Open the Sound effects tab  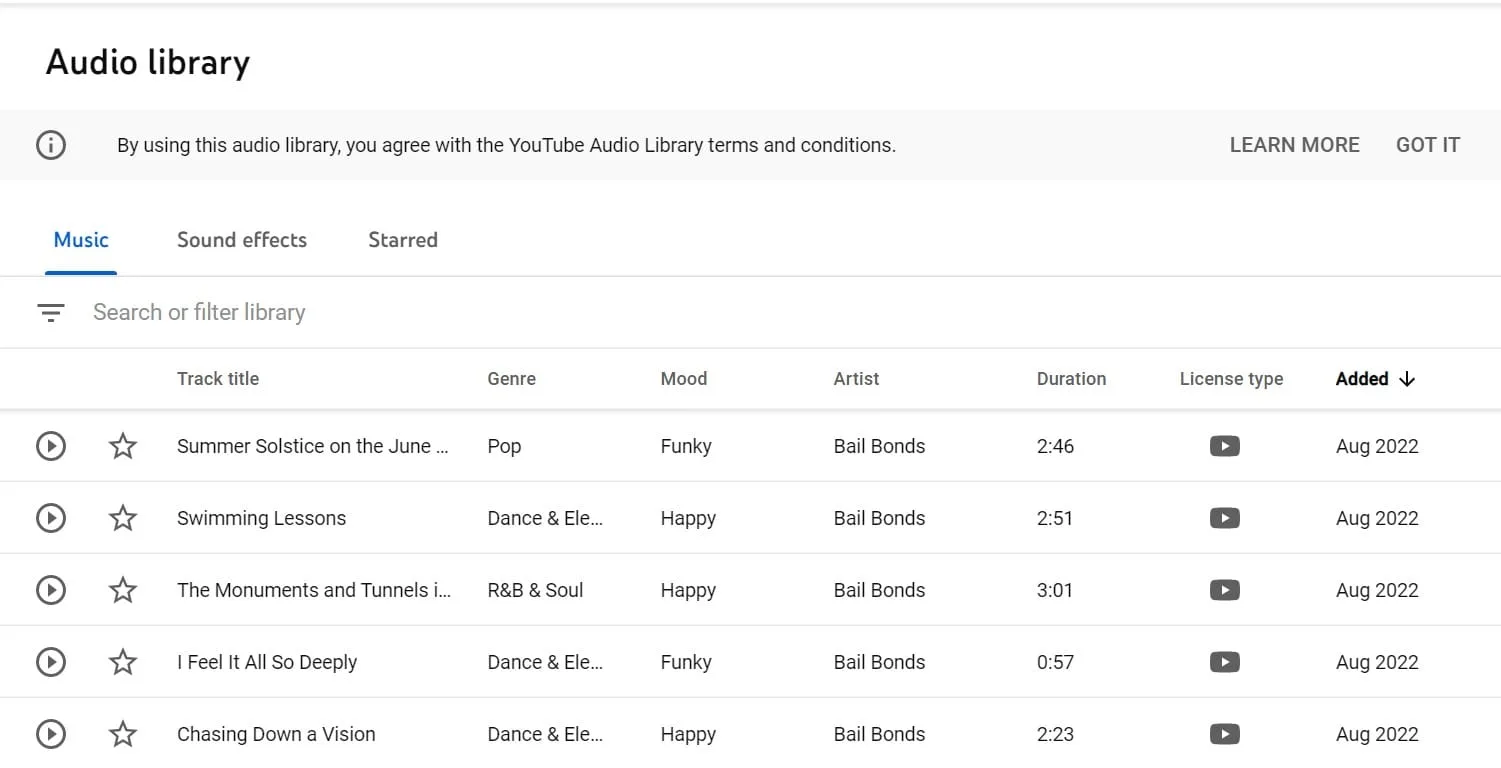click(242, 240)
